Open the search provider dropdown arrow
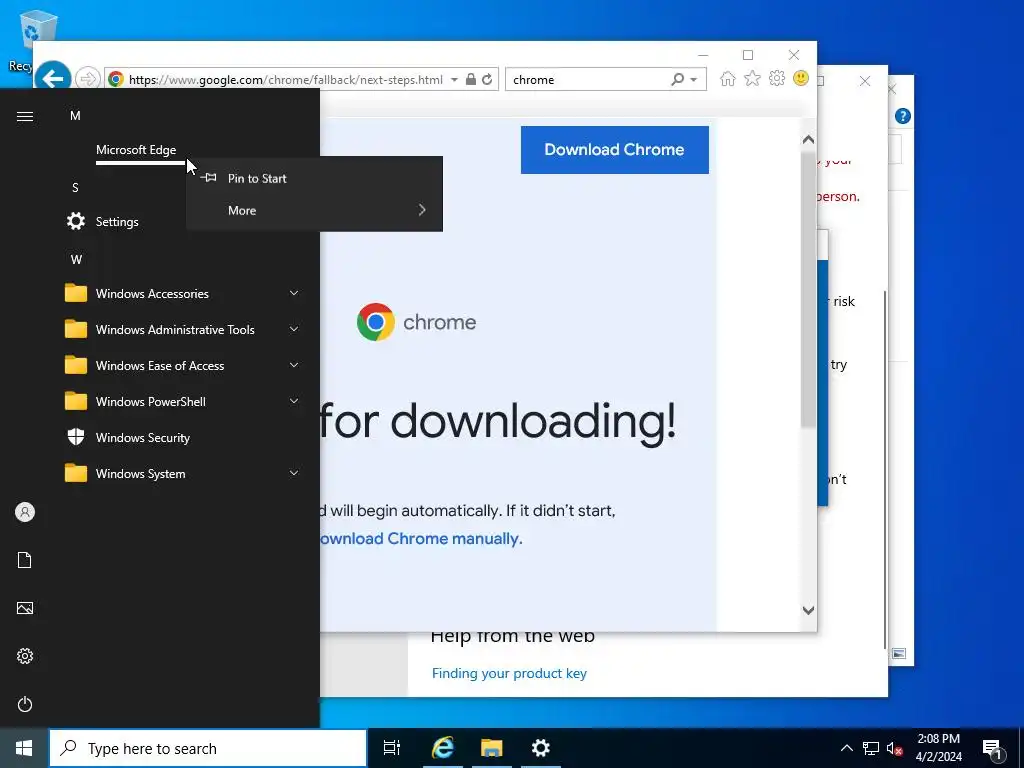The height and width of the screenshot is (768, 1024). point(694,80)
